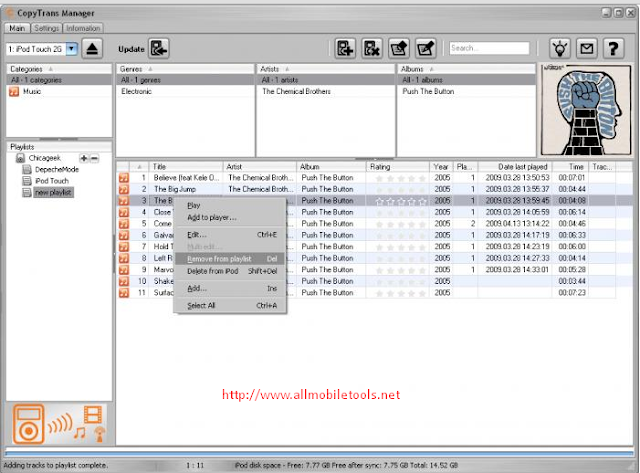The height and width of the screenshot is (473, 640).
Task: Add a playlist with the plus icon
Action: (84, 158)
